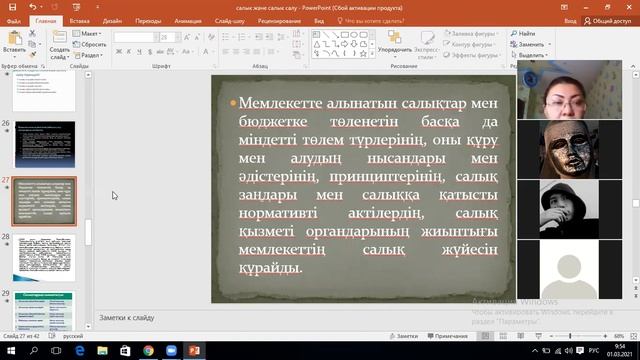Switch to the Slide Show (Слайд-шоу) tab
This screenshot has width=640, height=360.
click(x=230, y=21)
